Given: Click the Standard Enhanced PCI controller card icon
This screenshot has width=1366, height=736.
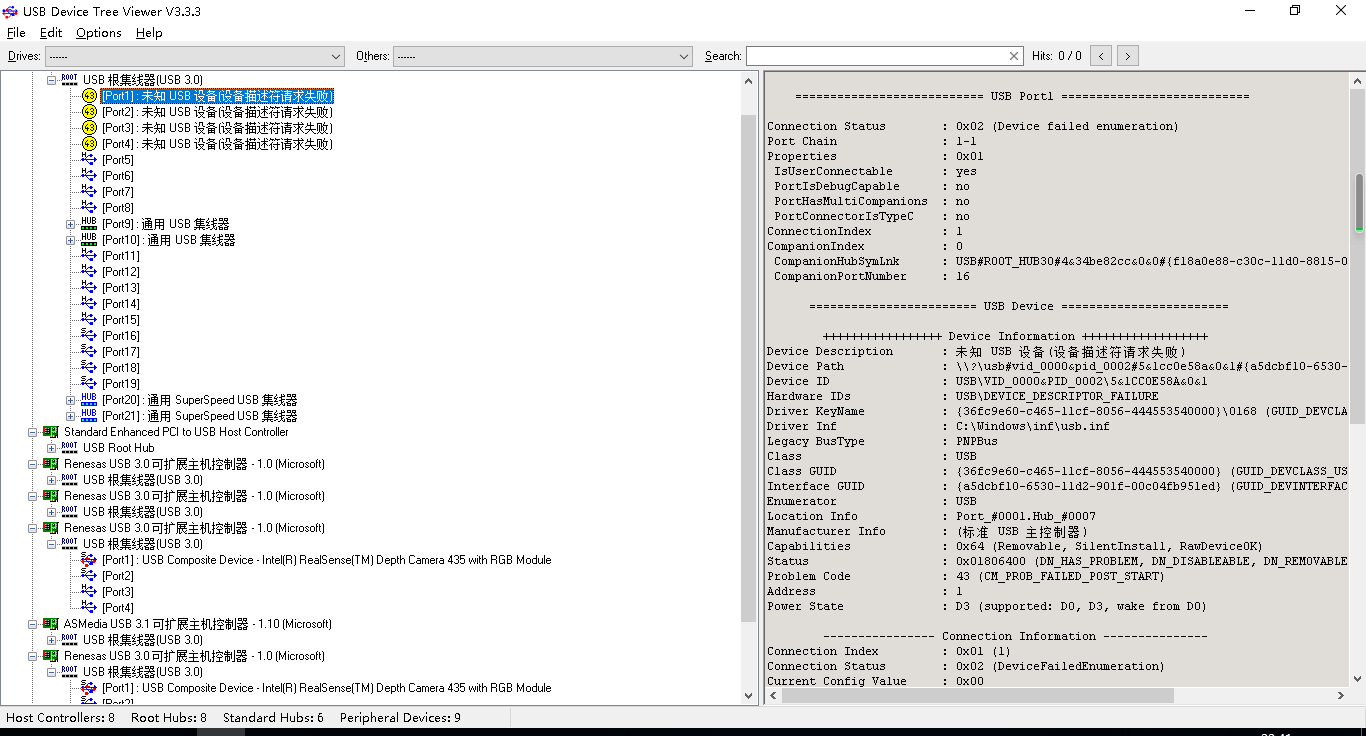Looking at the screenshot, I should 51,432.
